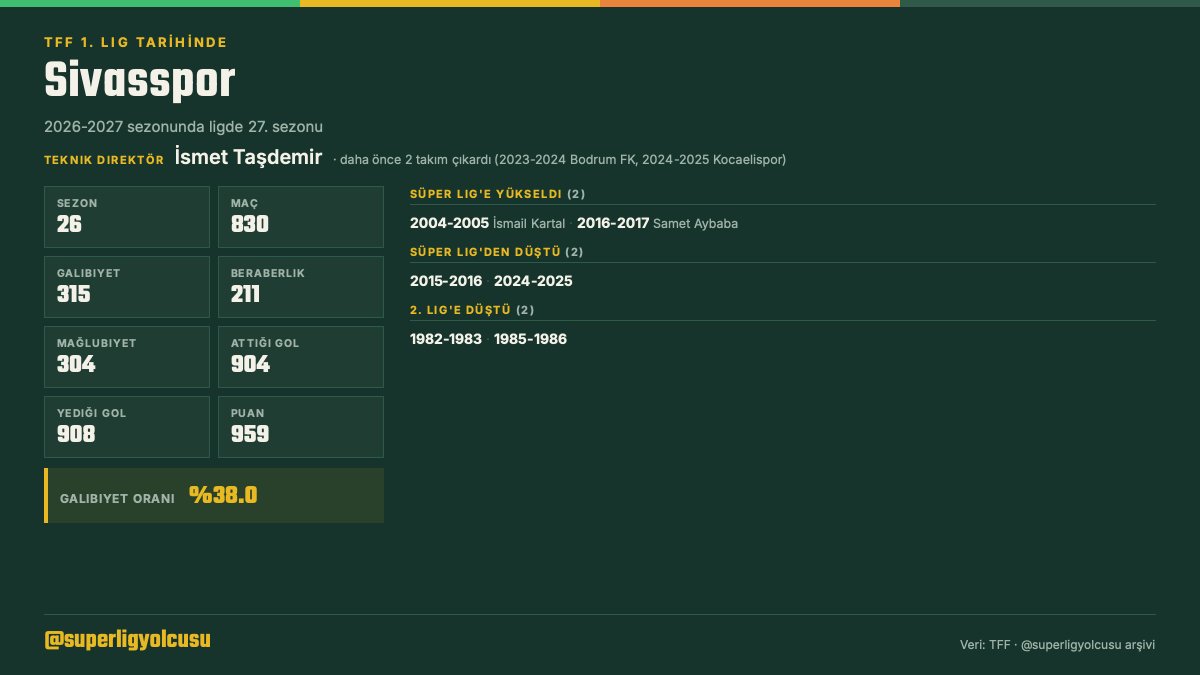Click the name İsmail Kartal
The width and height of the screenshot is (1200, 675).
tap(529, 224)
